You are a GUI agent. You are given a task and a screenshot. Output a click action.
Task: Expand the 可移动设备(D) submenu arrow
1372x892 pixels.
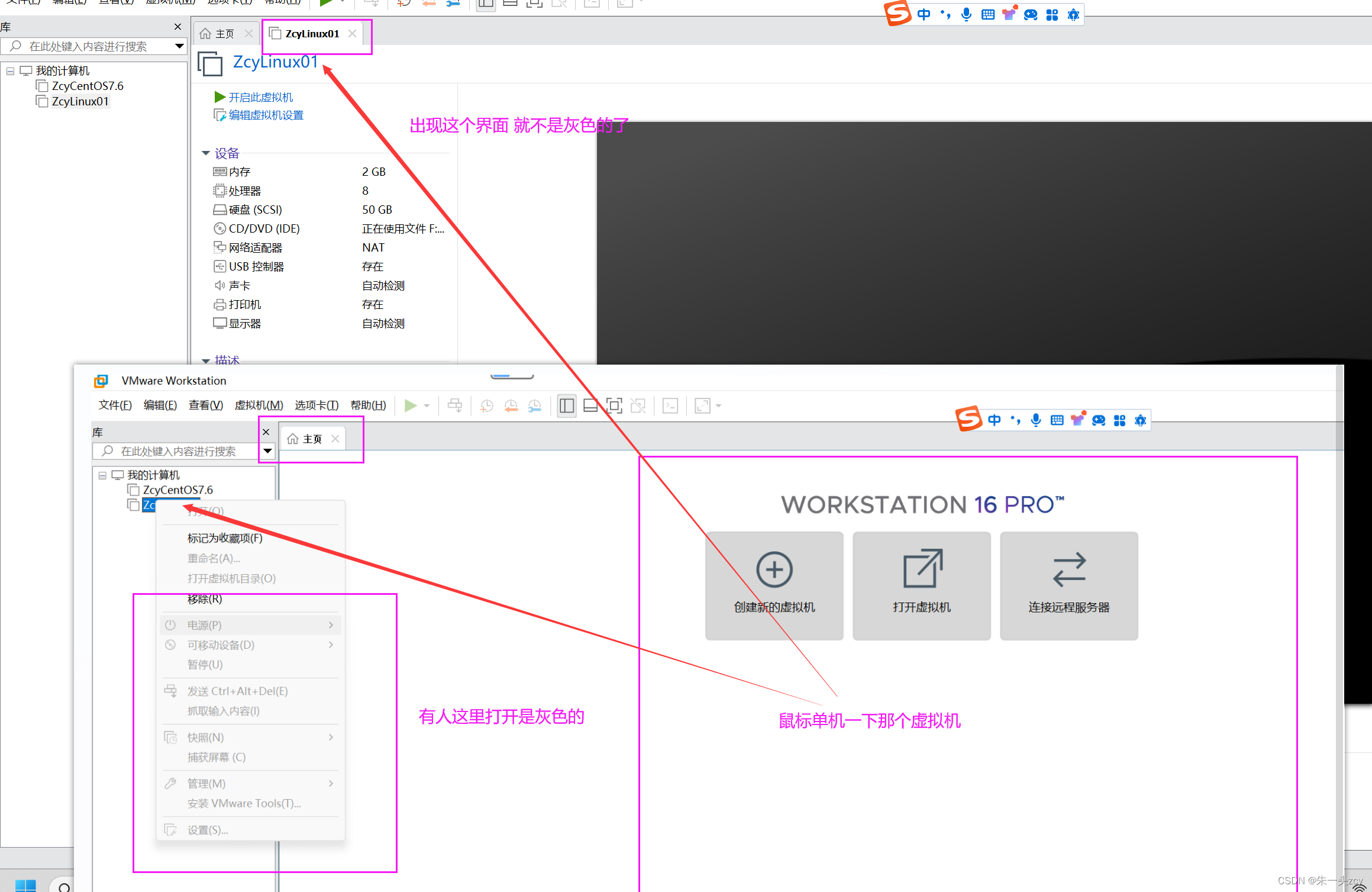click(331, 645)
